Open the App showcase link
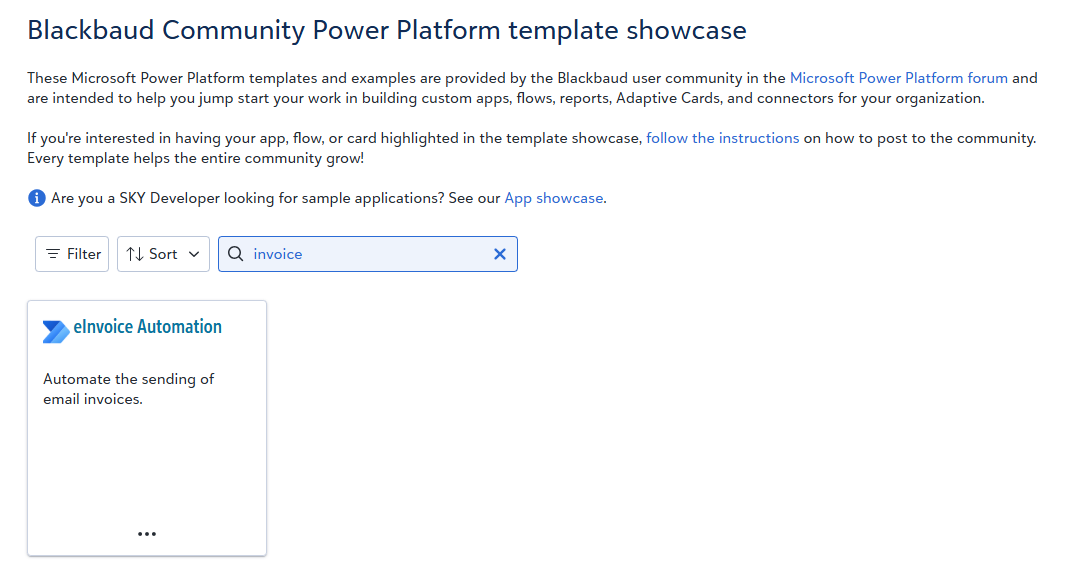Screen dimensions: 1065x578 [554, 198]
